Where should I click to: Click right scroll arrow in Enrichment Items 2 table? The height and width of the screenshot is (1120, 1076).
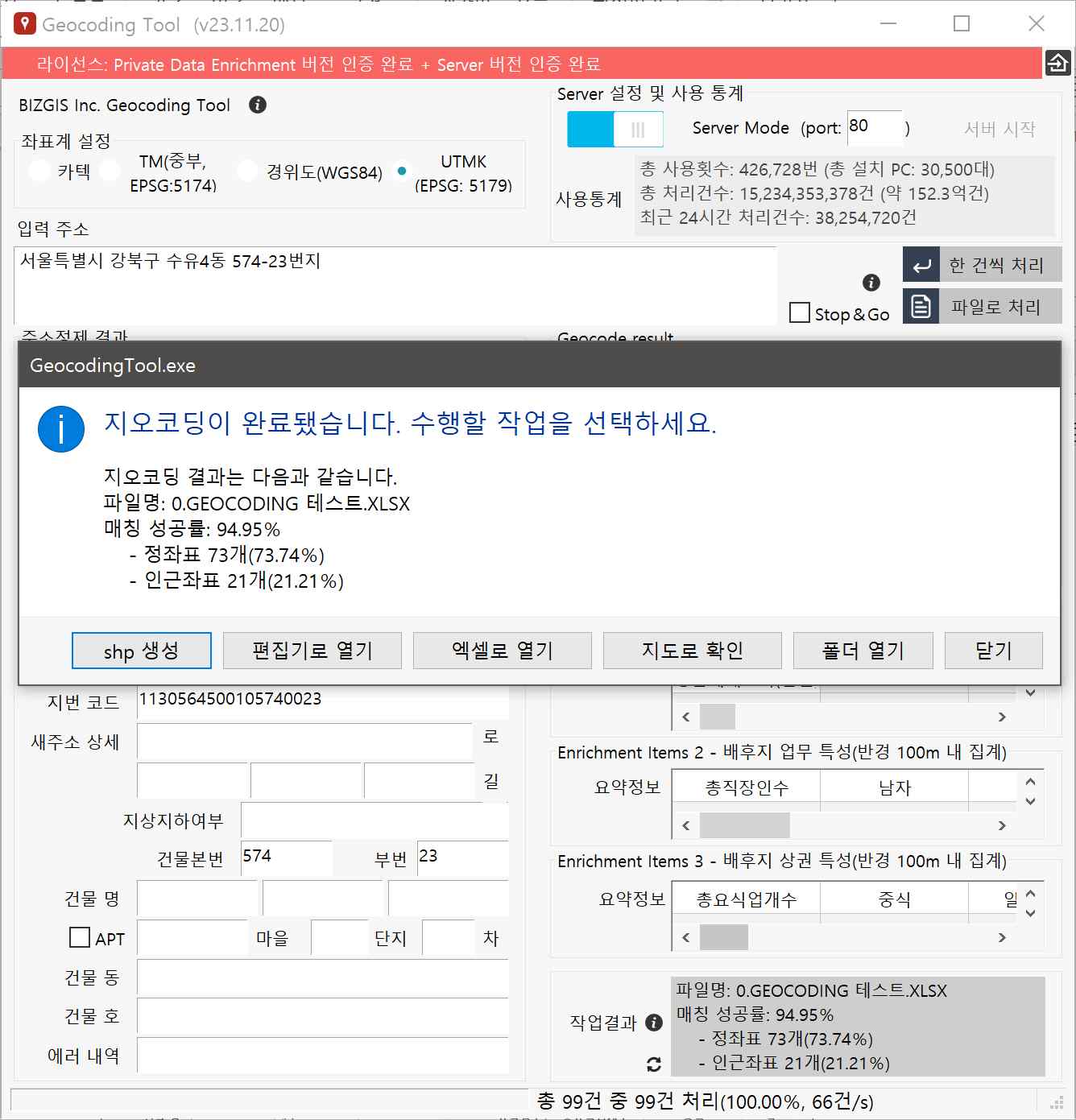(1002, 825)
